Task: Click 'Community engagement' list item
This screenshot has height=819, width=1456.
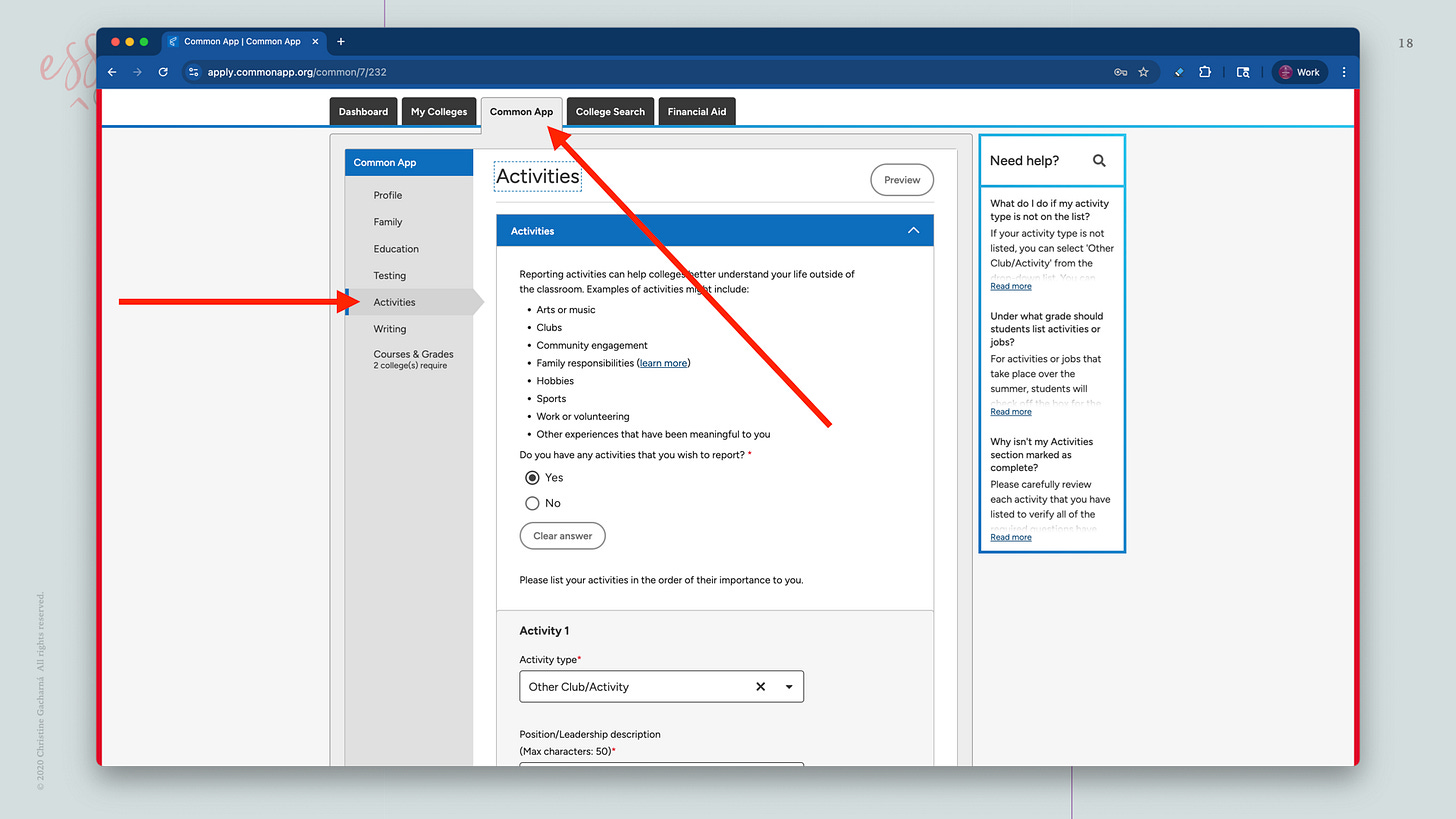Action: pyautogui.click(x=592, y=345)
